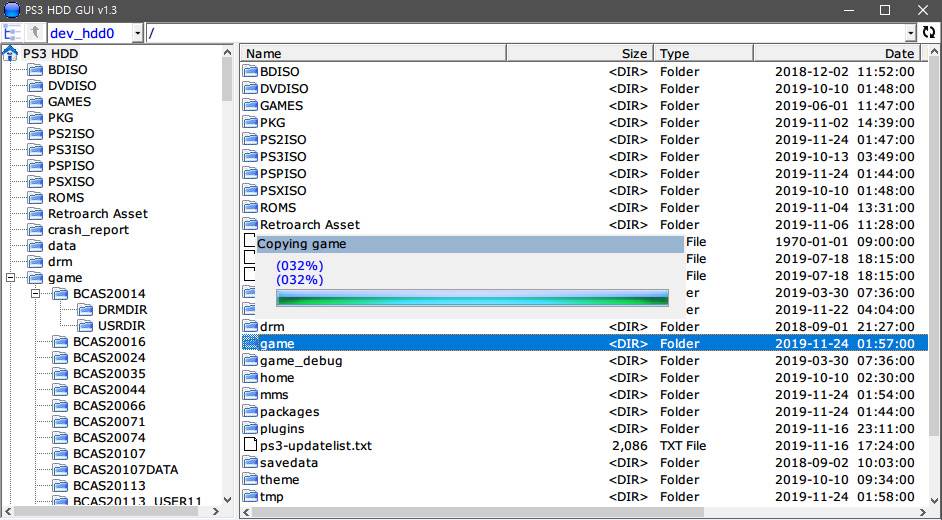The image size is (942, 520).
Task: Select Retroarch Asset in the folder tree
Action: (x=98, y=214)
